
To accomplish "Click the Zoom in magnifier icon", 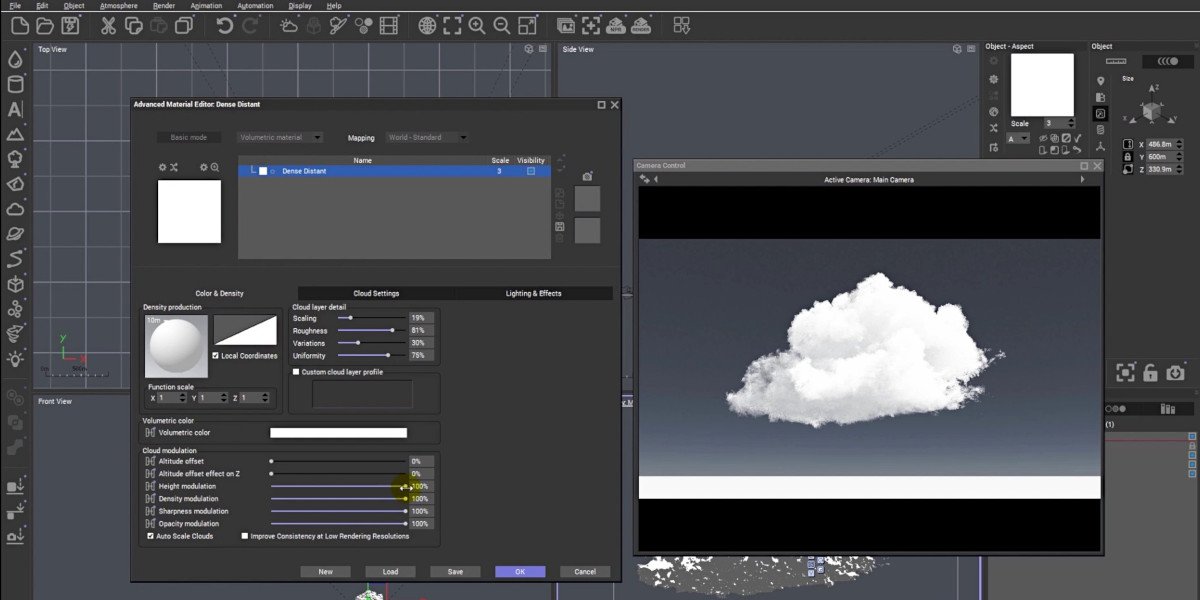I will [x=477, y=25].
